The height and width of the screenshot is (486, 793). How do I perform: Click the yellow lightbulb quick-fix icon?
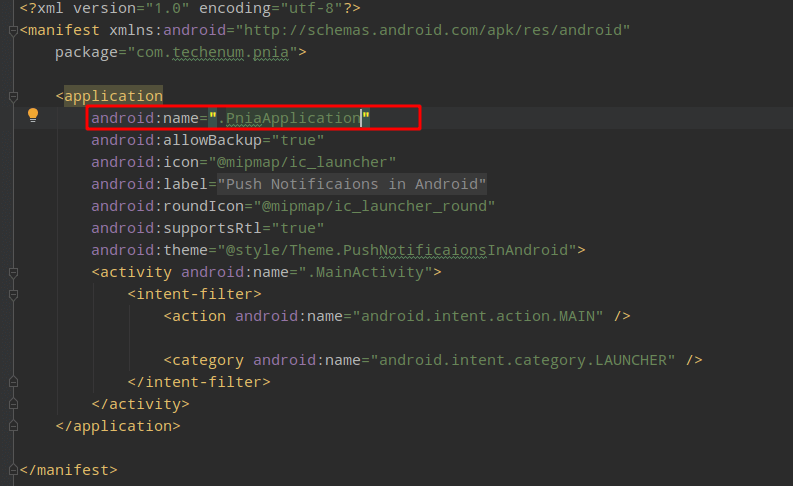click(x=33, y=115)
